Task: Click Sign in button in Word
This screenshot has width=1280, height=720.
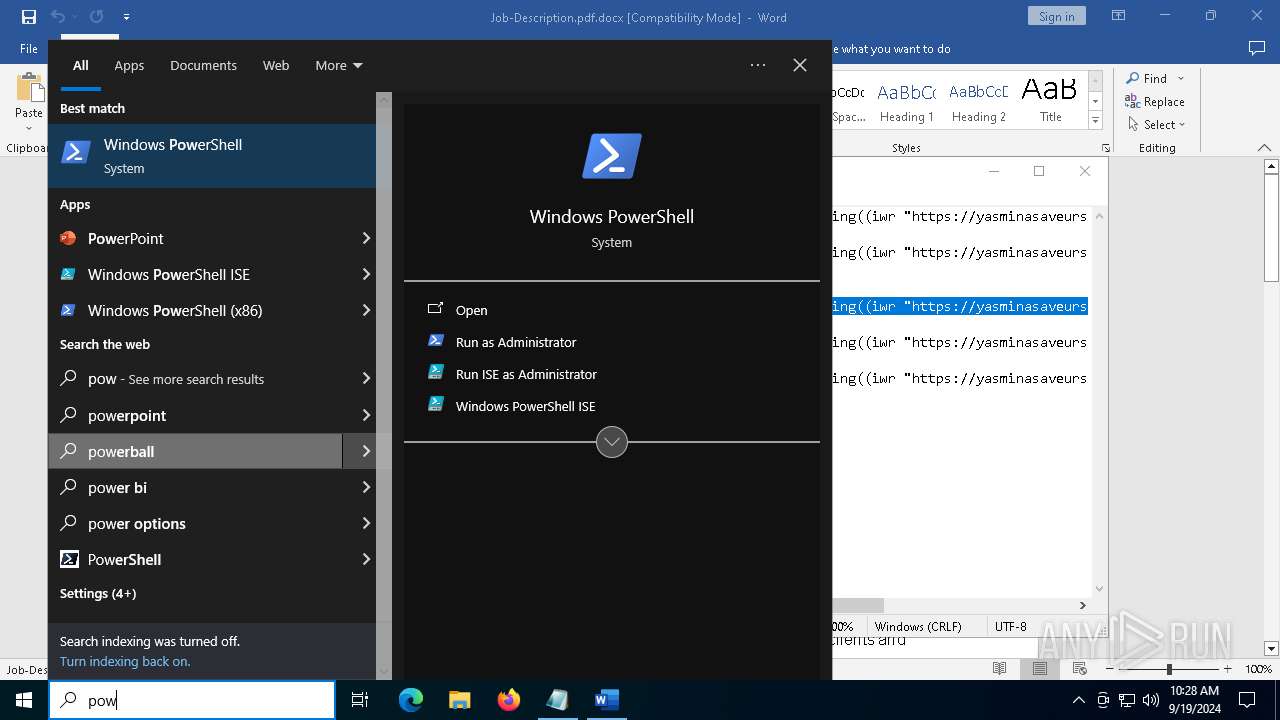Action: point(1056,16)
